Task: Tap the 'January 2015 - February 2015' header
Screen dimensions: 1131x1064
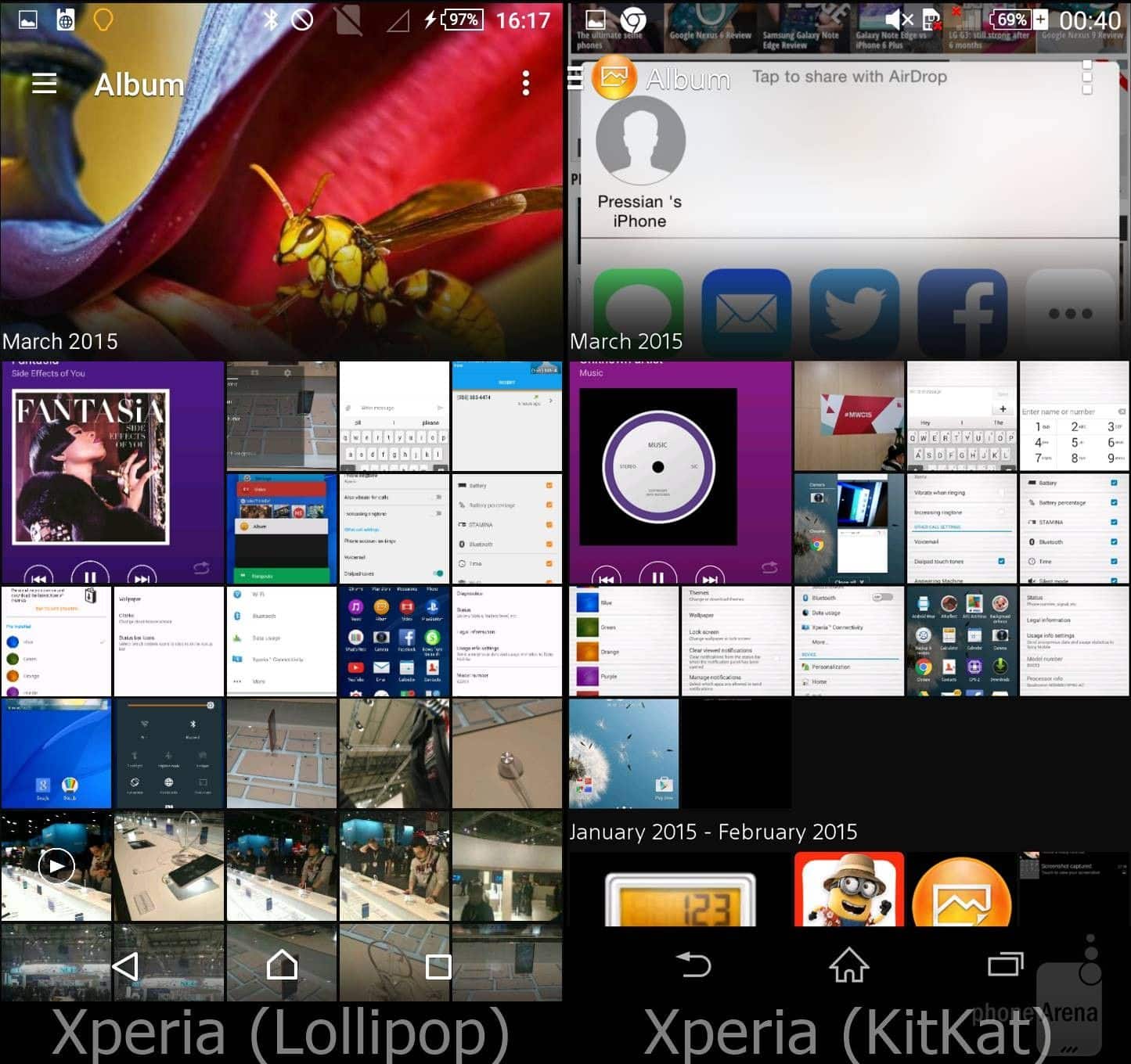Action: tap(713, 832)
